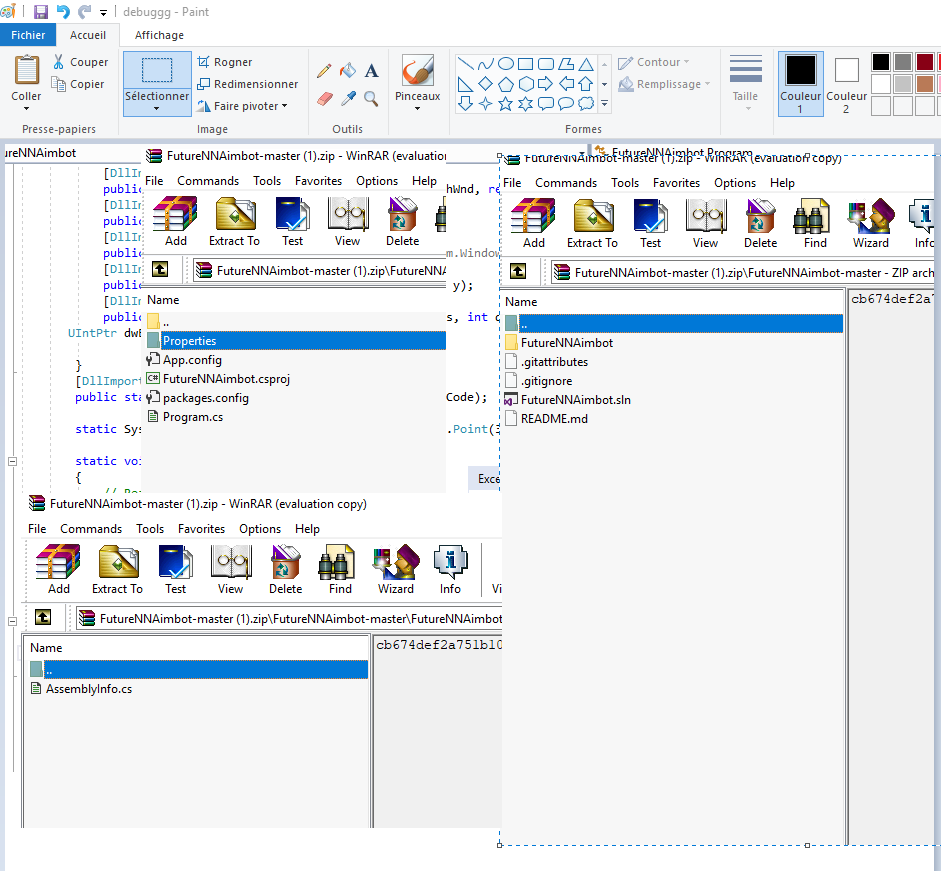Click the Save icon in Paint title bar
Image resolution: width=941 pixels, height=871 pixels.
pyautogui.click(x=41, y=11)
